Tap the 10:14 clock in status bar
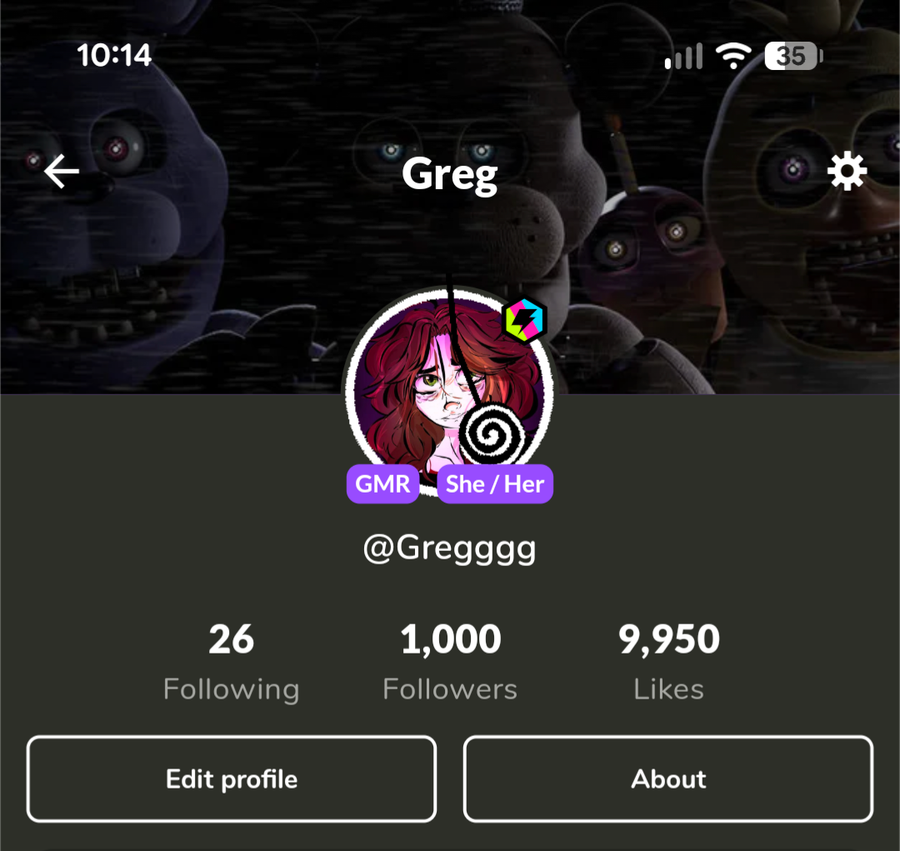900x851 pixels. pos(114,55)
